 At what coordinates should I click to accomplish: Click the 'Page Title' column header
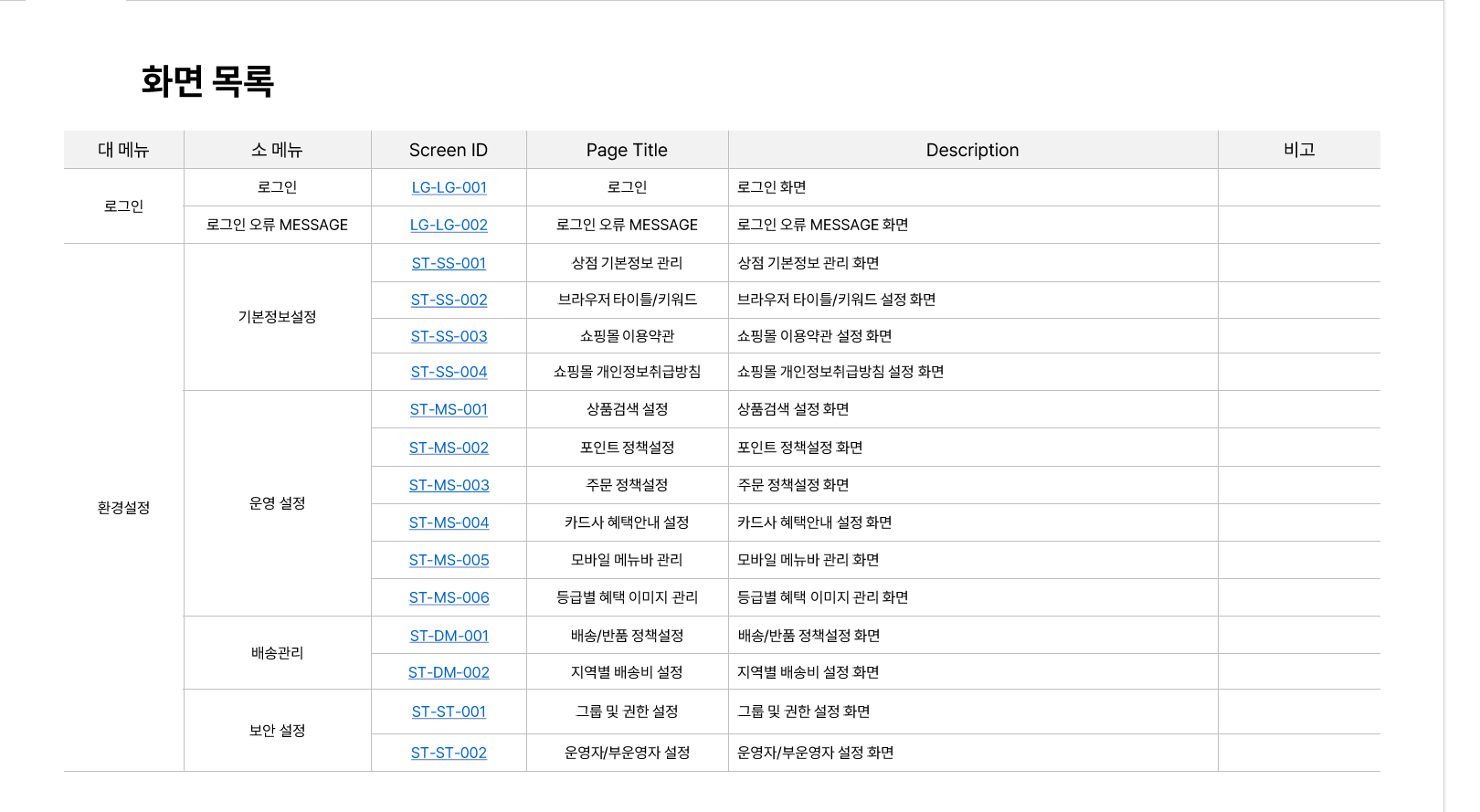tap(627, 150)
